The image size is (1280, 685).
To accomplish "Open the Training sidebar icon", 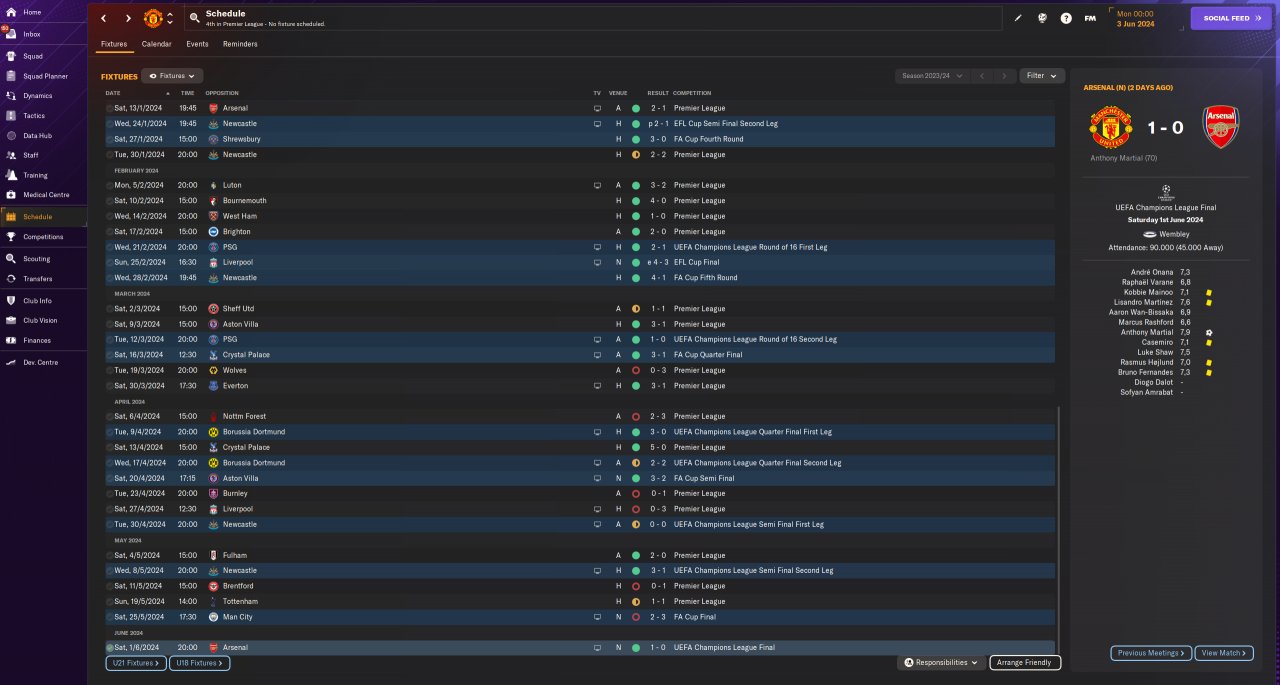I will coord(11,175).
